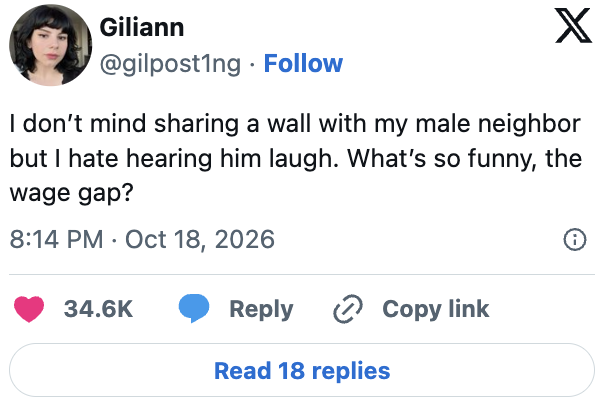This screenshot has height=418, width=606.
Task: Click the Reply label text
Action: coord(261,310)
